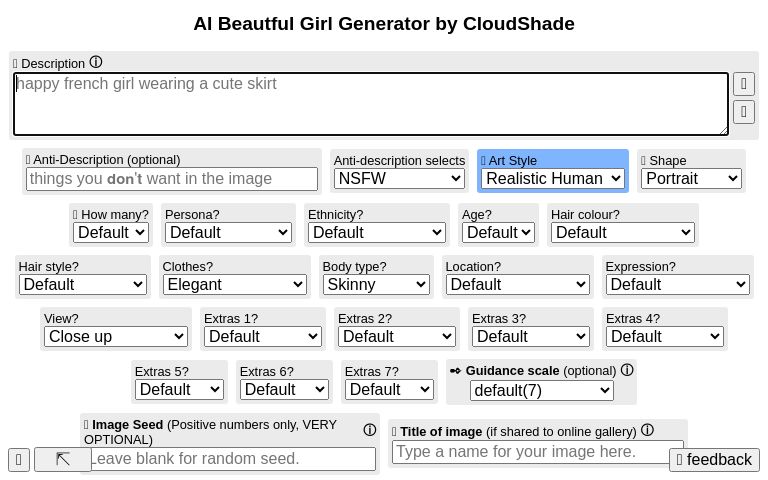Open the Clothes dropdown set to Elegant
Screen dimensions: 768x480
[235, 284]
